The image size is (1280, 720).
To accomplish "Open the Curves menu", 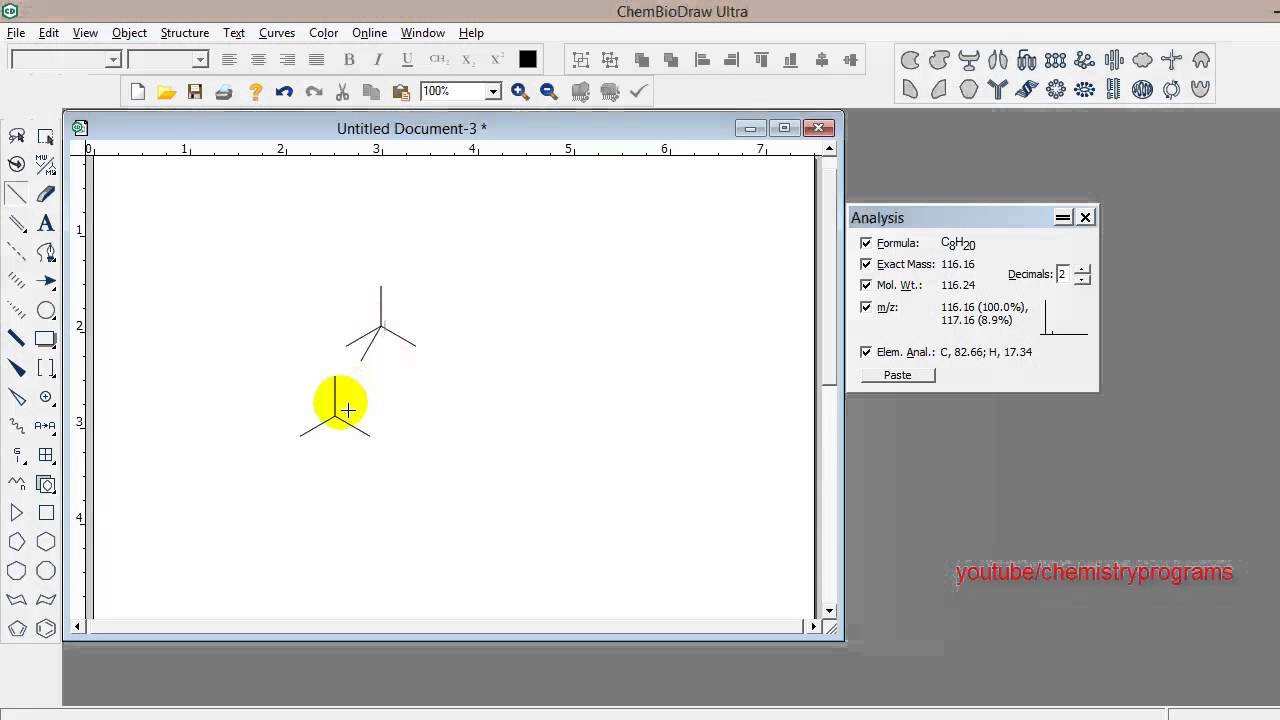I will pos(277,33).
